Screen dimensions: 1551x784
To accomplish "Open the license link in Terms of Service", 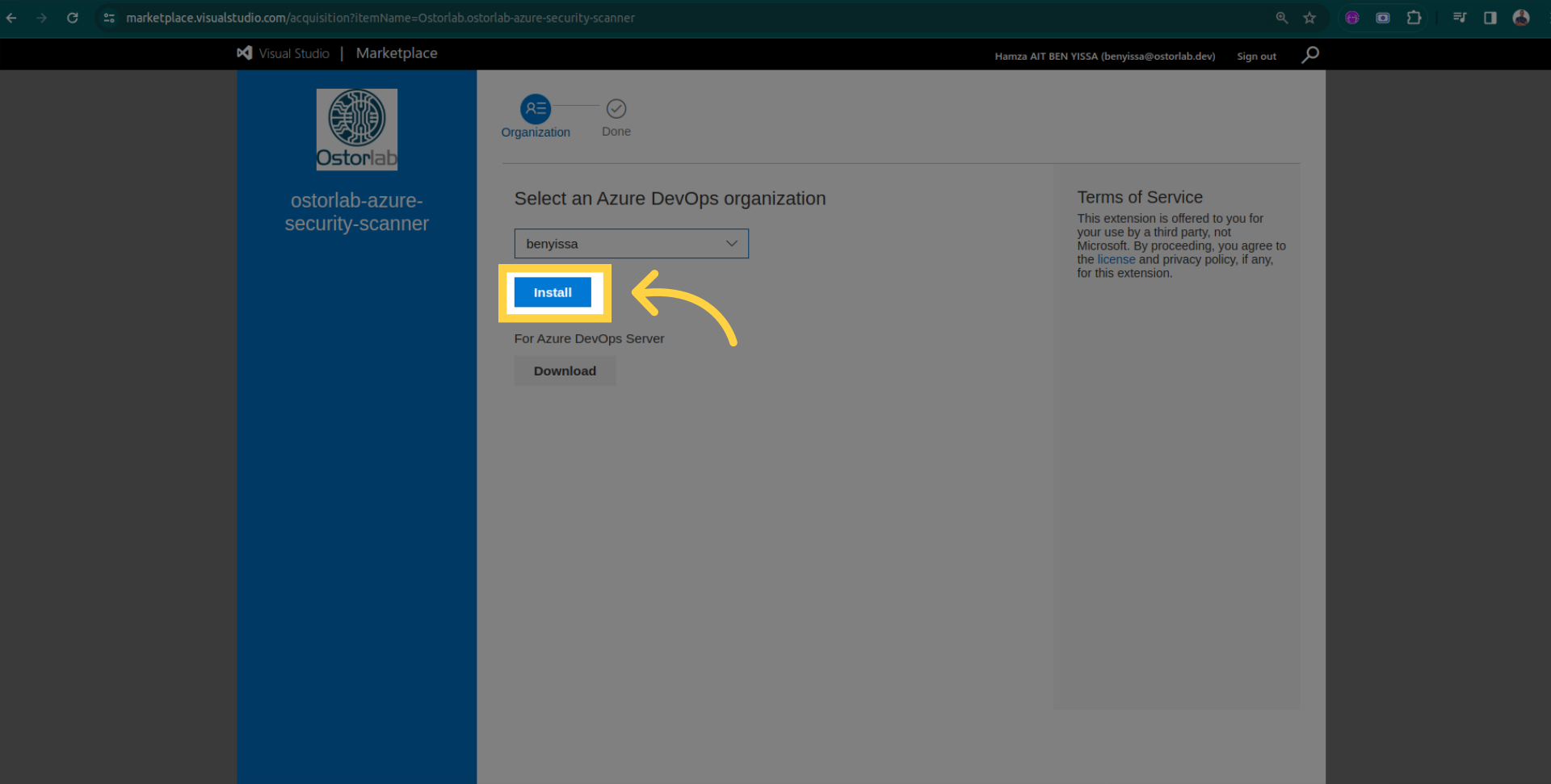I will coord(1116,259).
